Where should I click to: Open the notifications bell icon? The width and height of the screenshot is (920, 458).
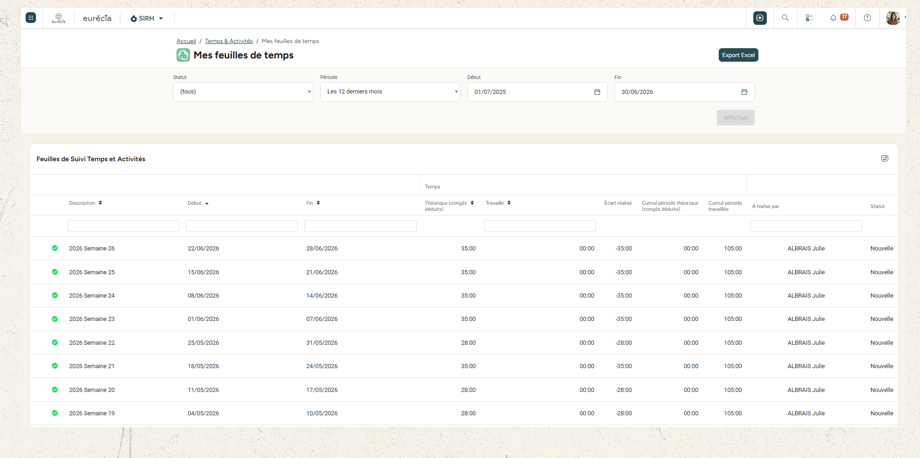[x=833, y=18]
